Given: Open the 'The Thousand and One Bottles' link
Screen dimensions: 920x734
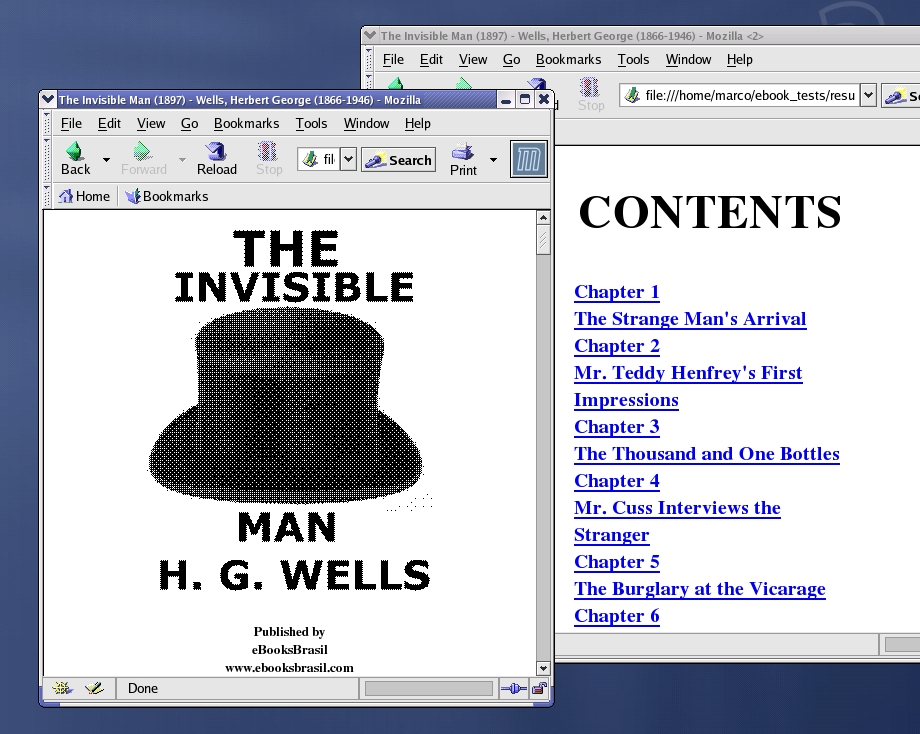Looking at the screenshot, I should click(x=706, y=453).
